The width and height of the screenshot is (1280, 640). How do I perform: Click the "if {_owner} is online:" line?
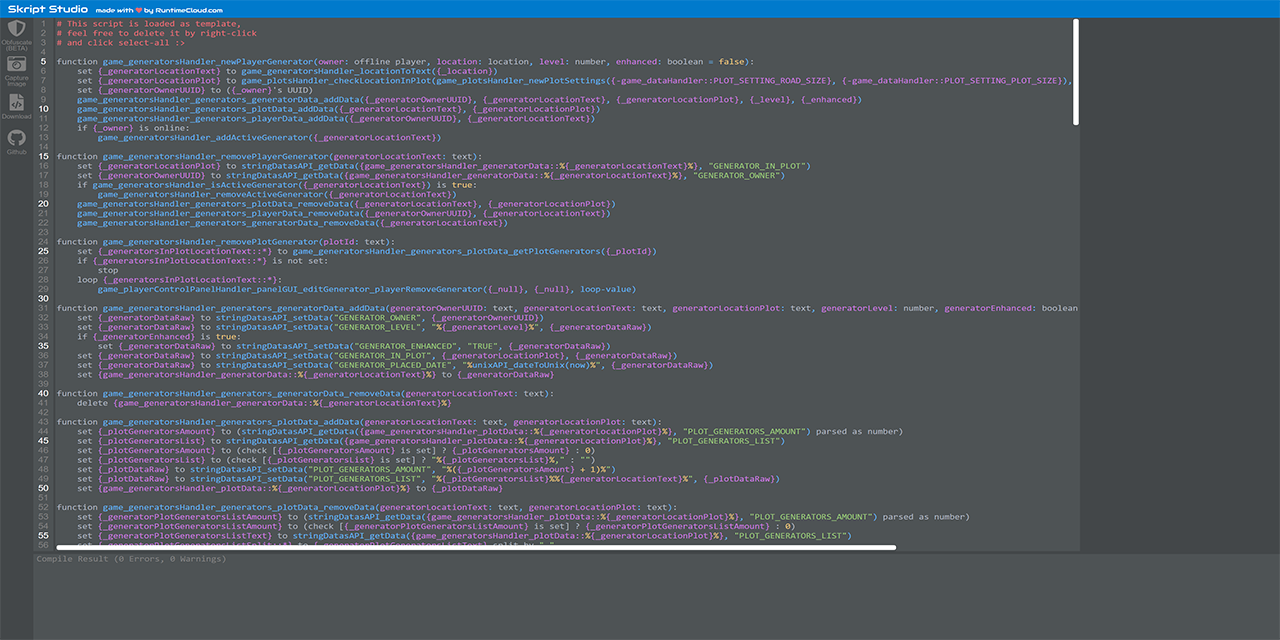click(x=135, y=128)
